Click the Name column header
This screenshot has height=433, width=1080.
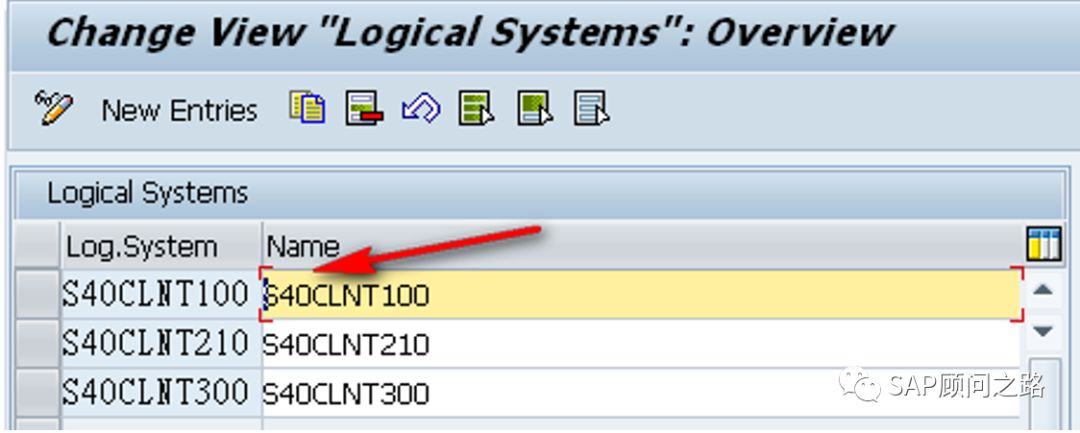(641, 246)
